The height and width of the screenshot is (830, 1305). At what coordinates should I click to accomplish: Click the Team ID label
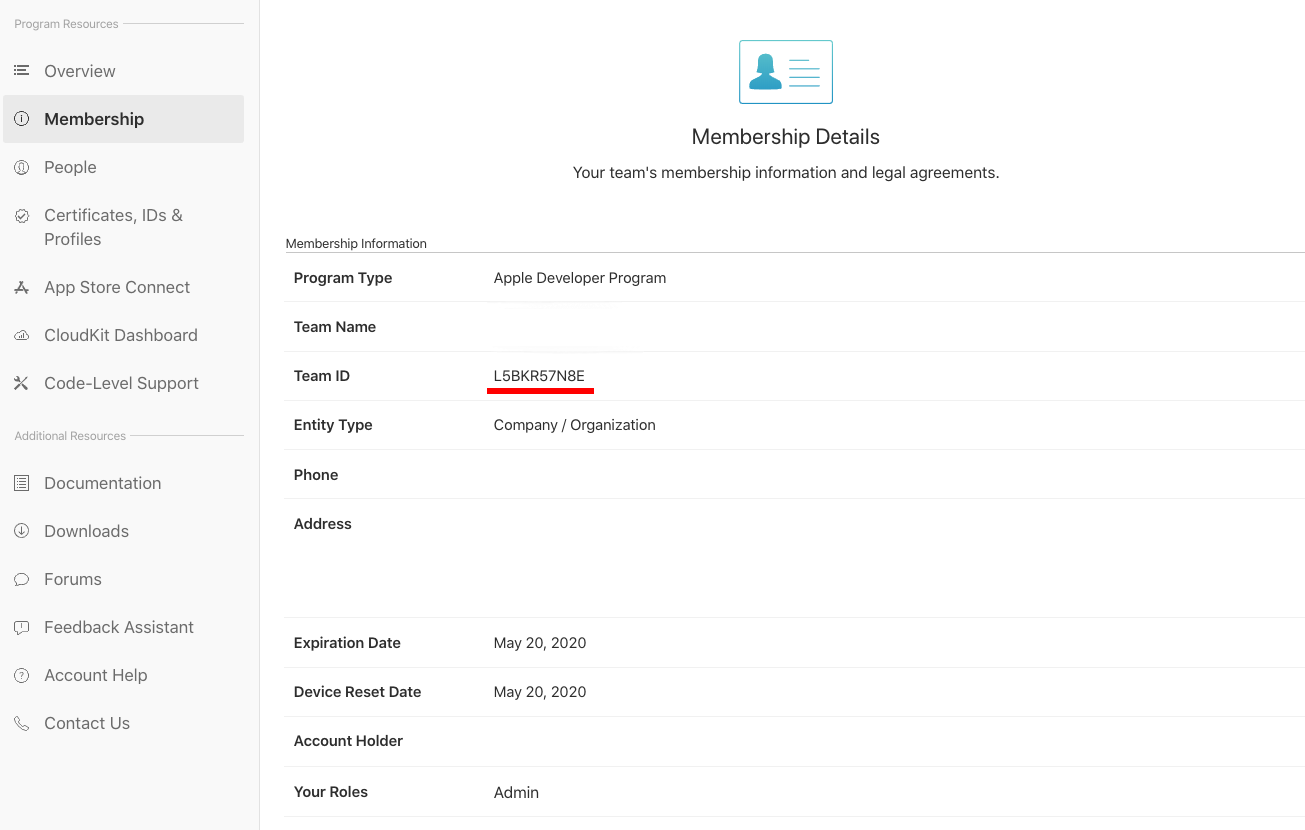pos(322,376)
